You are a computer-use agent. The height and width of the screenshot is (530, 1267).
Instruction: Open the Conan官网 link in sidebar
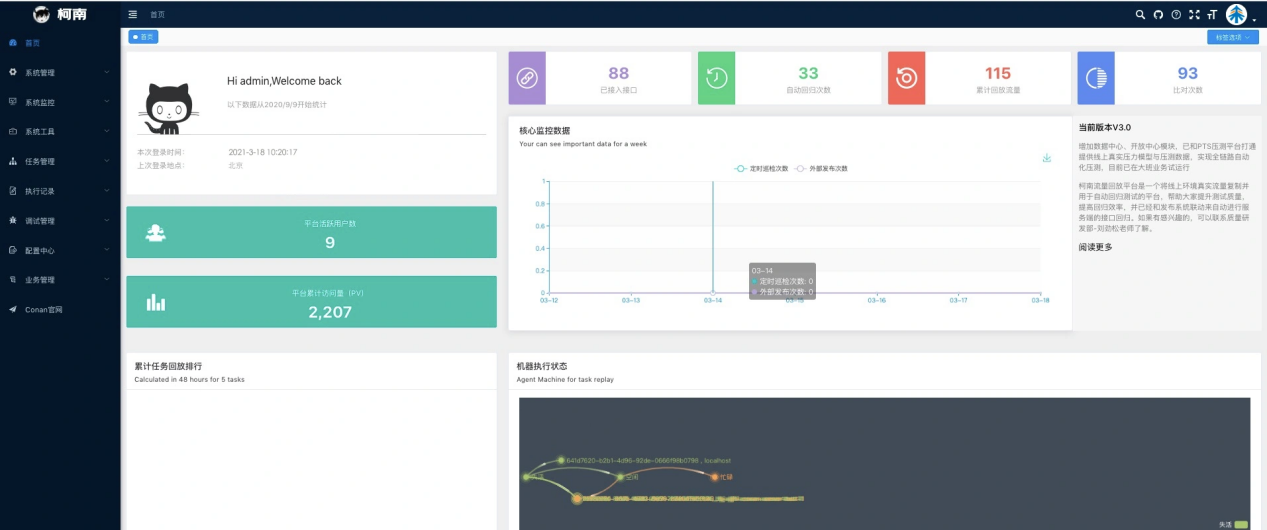(60, 309)
